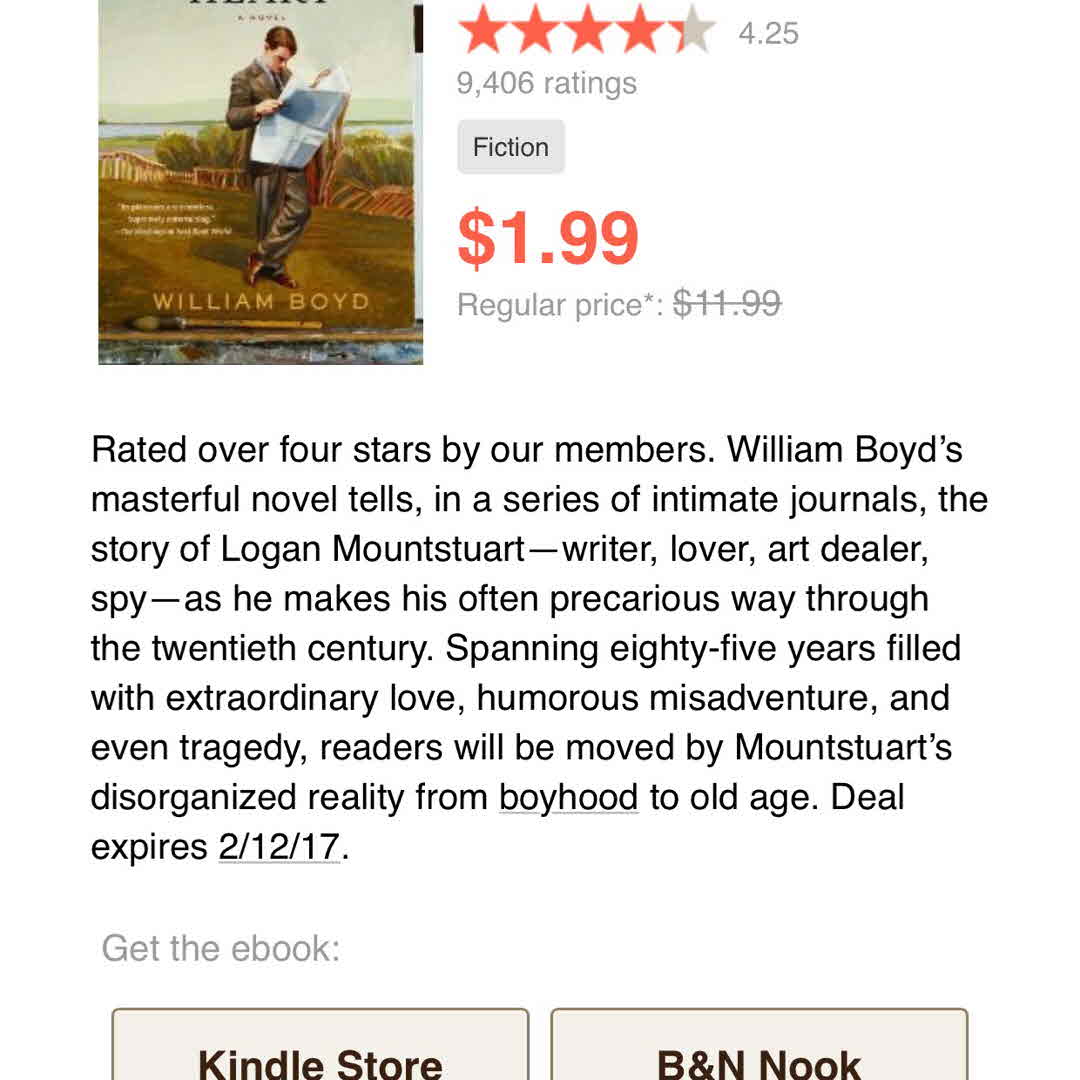Click the underlined word boyhood
The width and height of the screenshot is (1080, 1080).
(568, 798)
